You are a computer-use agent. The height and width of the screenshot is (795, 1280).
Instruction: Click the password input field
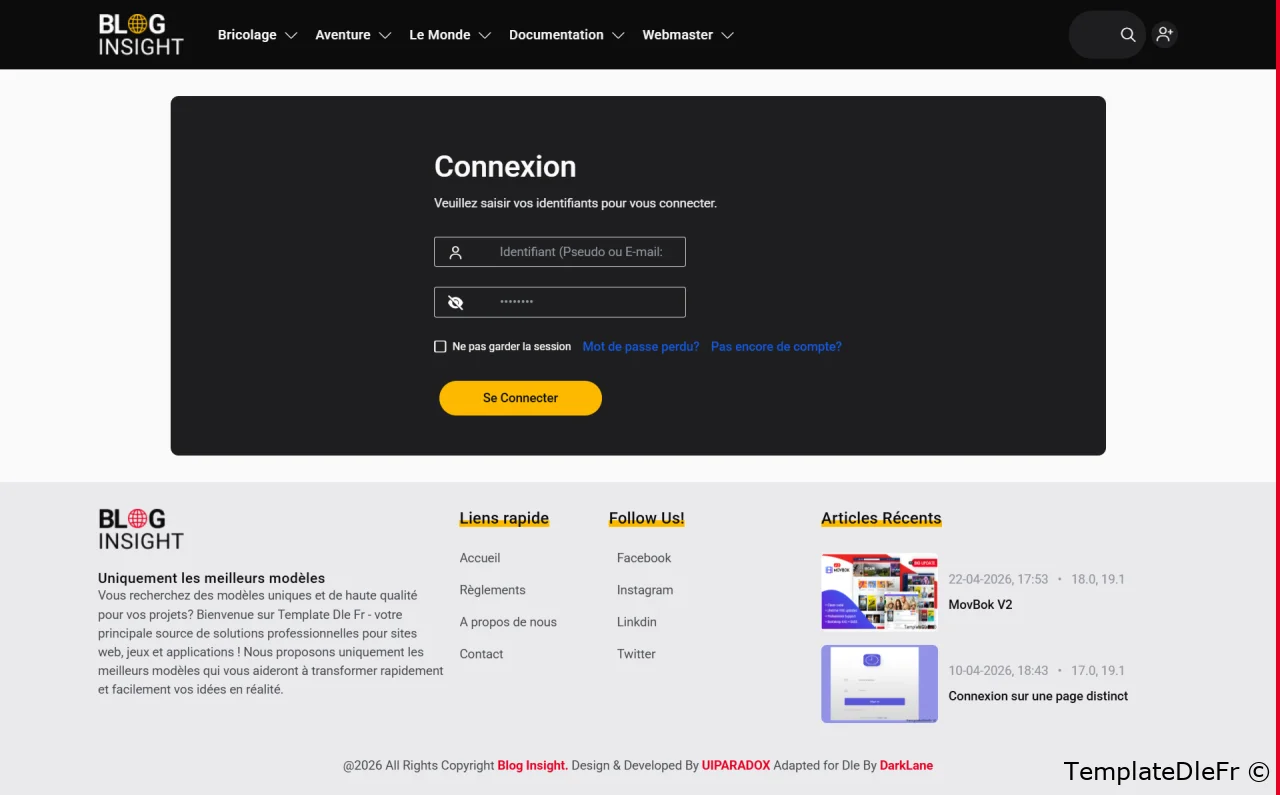point(560,302)
